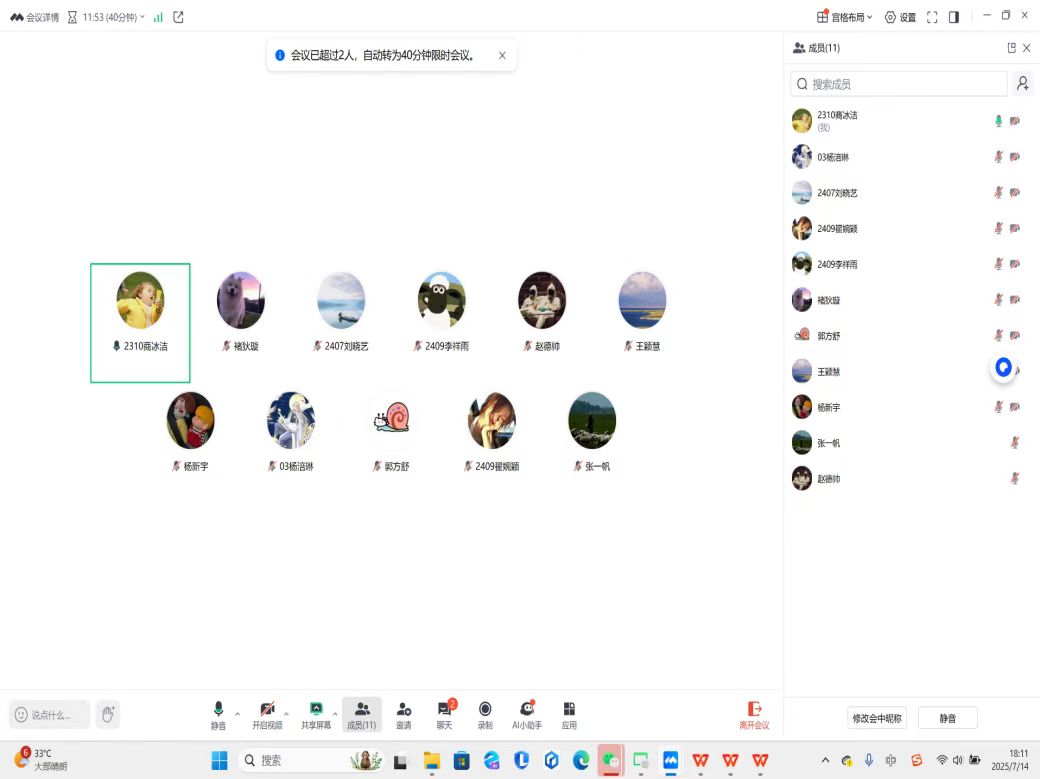Expand the 宫格布局 layout dropdown

(x=845, y=17)
